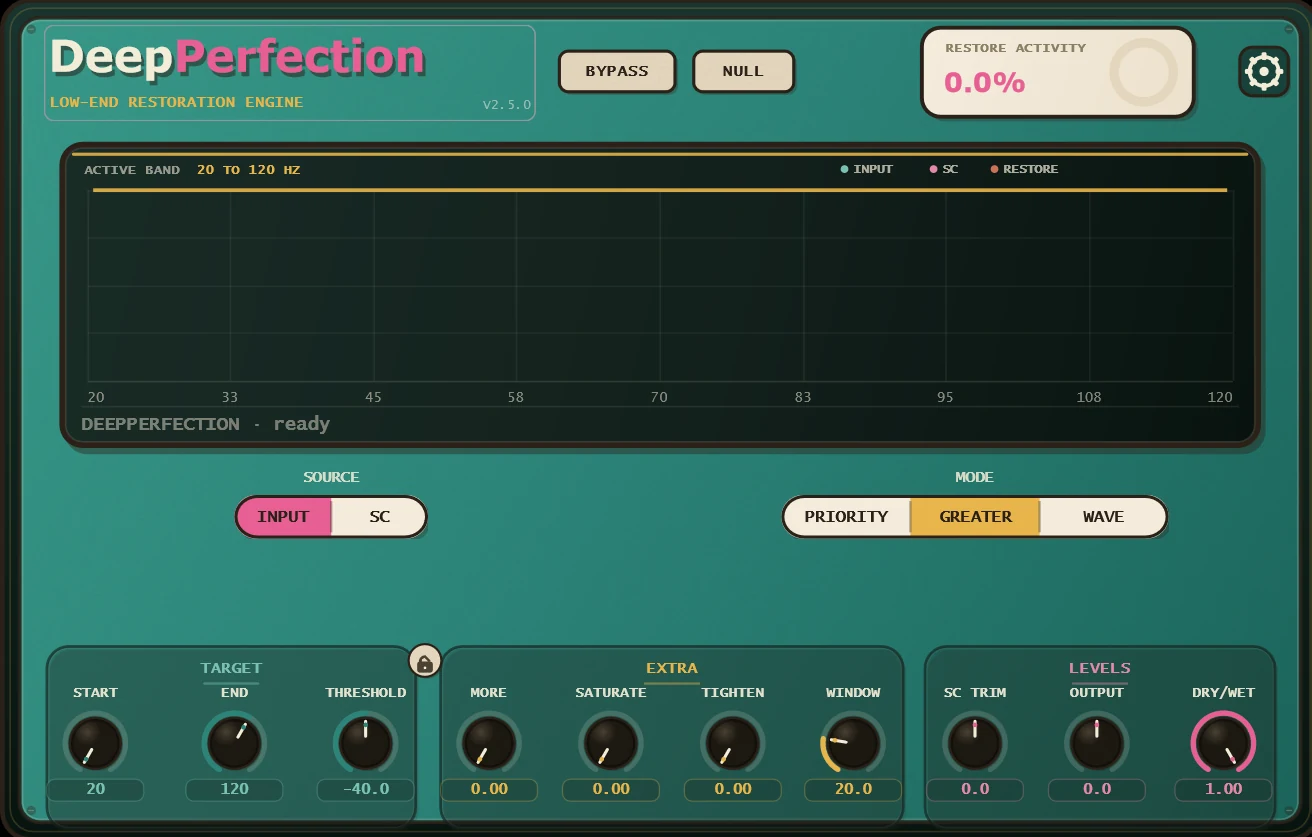This screenshot has height=837, width=1312.
Task: Click the END knob
Action: pos(235,743)
